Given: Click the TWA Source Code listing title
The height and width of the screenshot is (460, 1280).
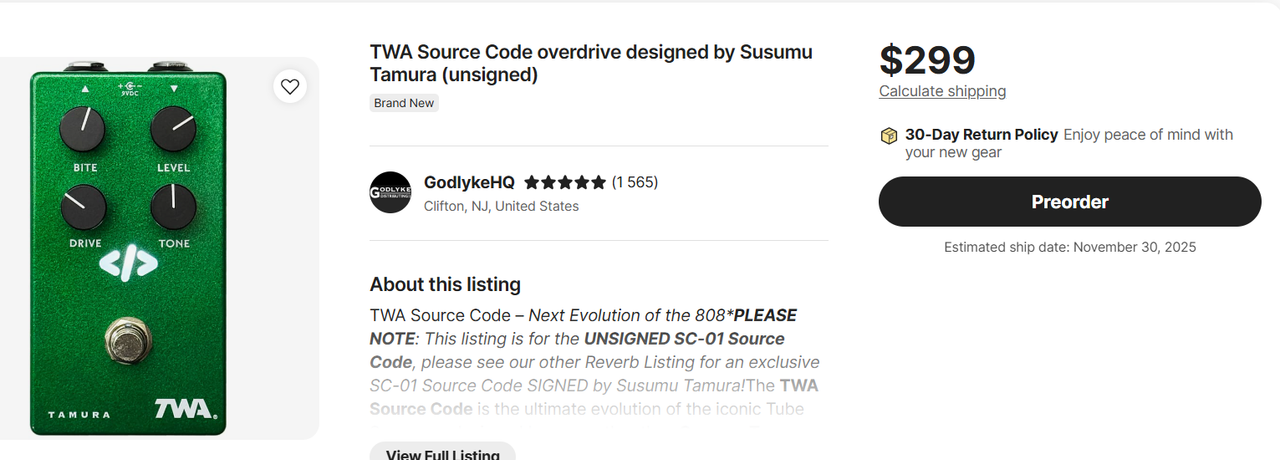Looking at the screenshot, I should click(591, 63).
